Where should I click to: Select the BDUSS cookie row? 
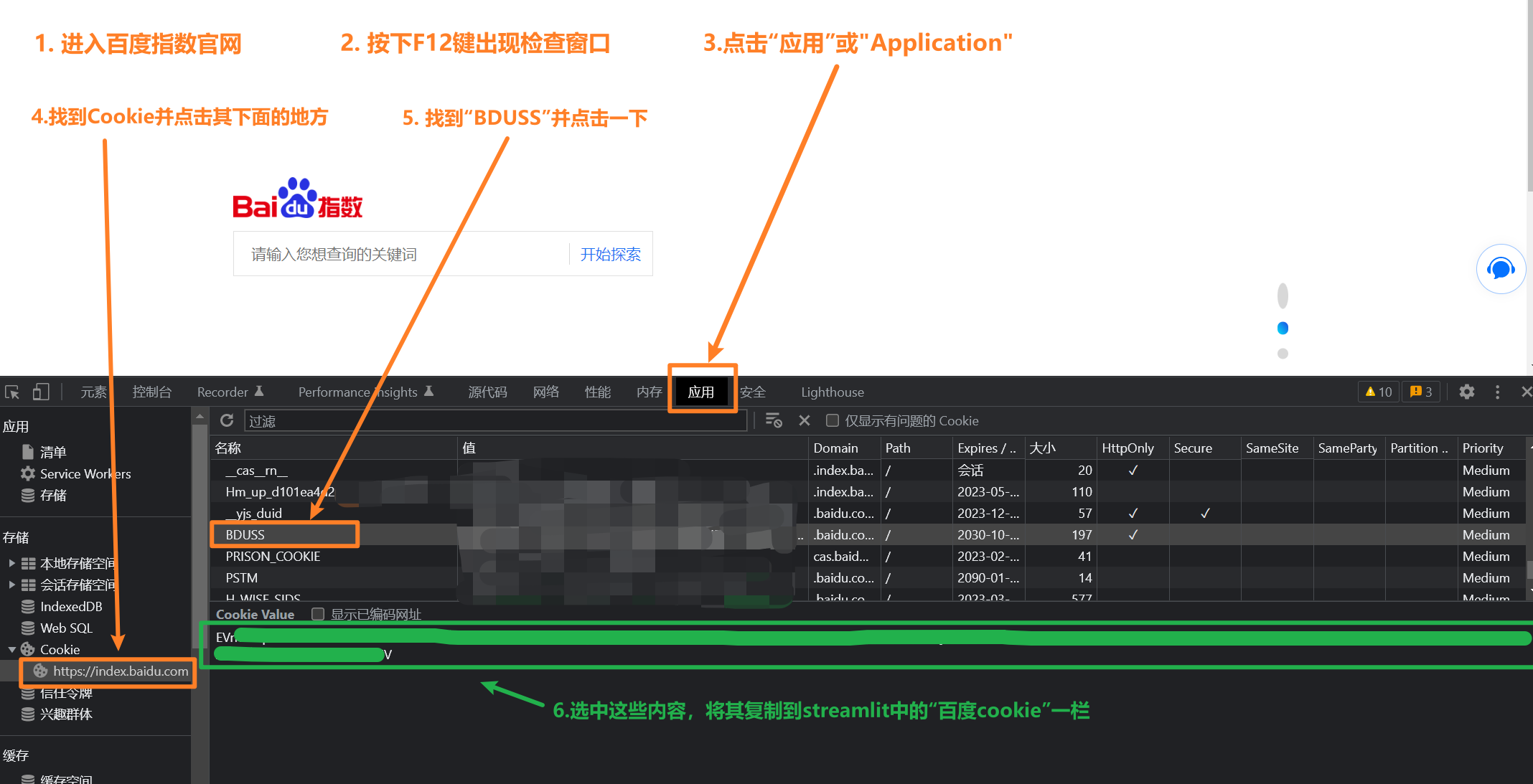click(867, 534)
